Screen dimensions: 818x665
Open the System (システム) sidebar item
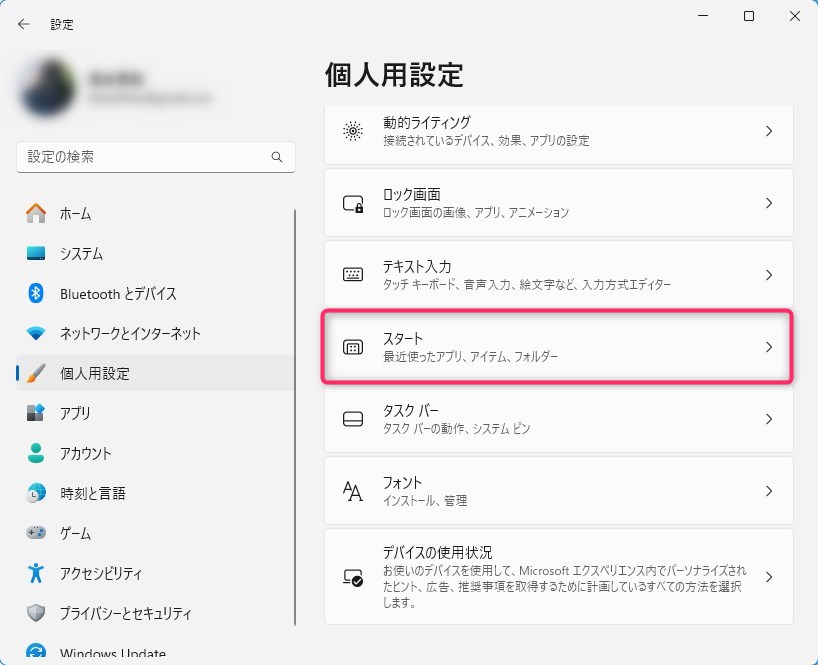click(81, 253)
